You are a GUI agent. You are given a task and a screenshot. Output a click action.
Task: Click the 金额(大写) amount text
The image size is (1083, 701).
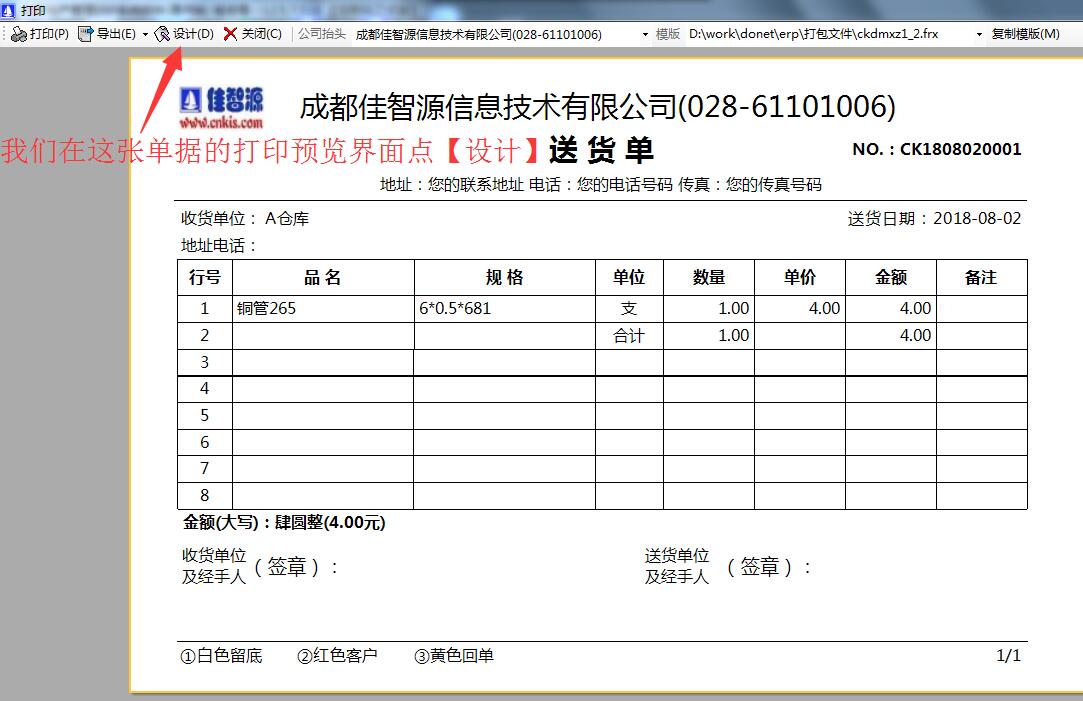tap(283, 522)
